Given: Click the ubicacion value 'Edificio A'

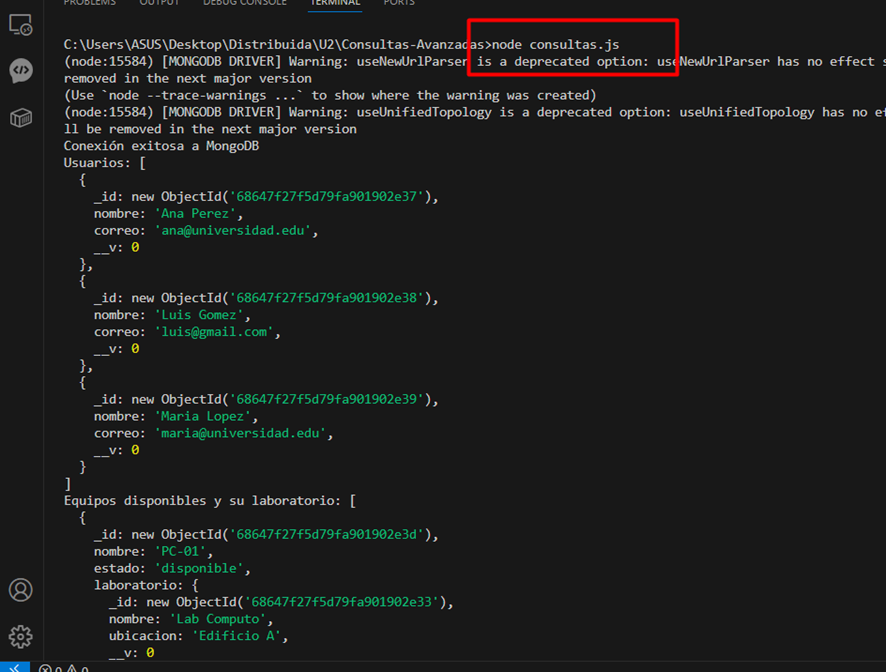Looking at the screenshot, I should pos(236,636).
